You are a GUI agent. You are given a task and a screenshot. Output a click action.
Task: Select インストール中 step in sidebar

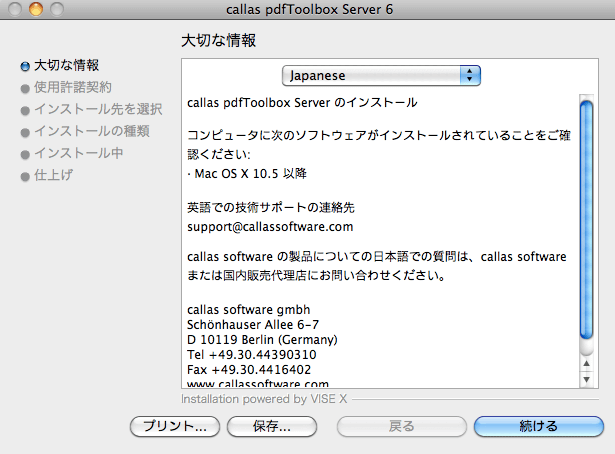(79, 153)
